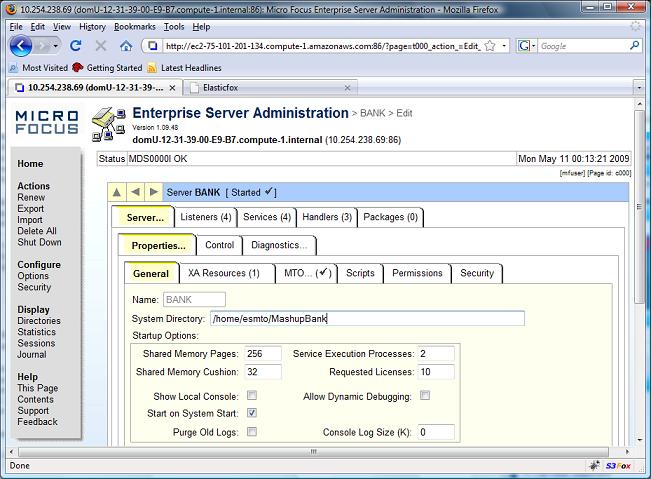Close the 10.254.238.69 tab

[x=172, y=88]
